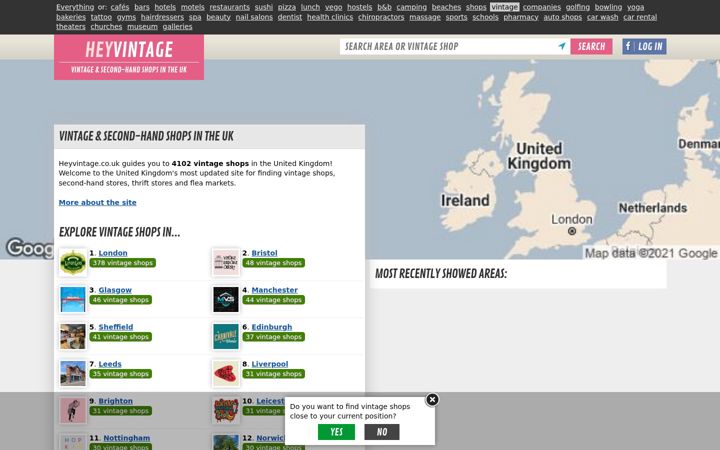Click the location arrow icon in search box

562,46
